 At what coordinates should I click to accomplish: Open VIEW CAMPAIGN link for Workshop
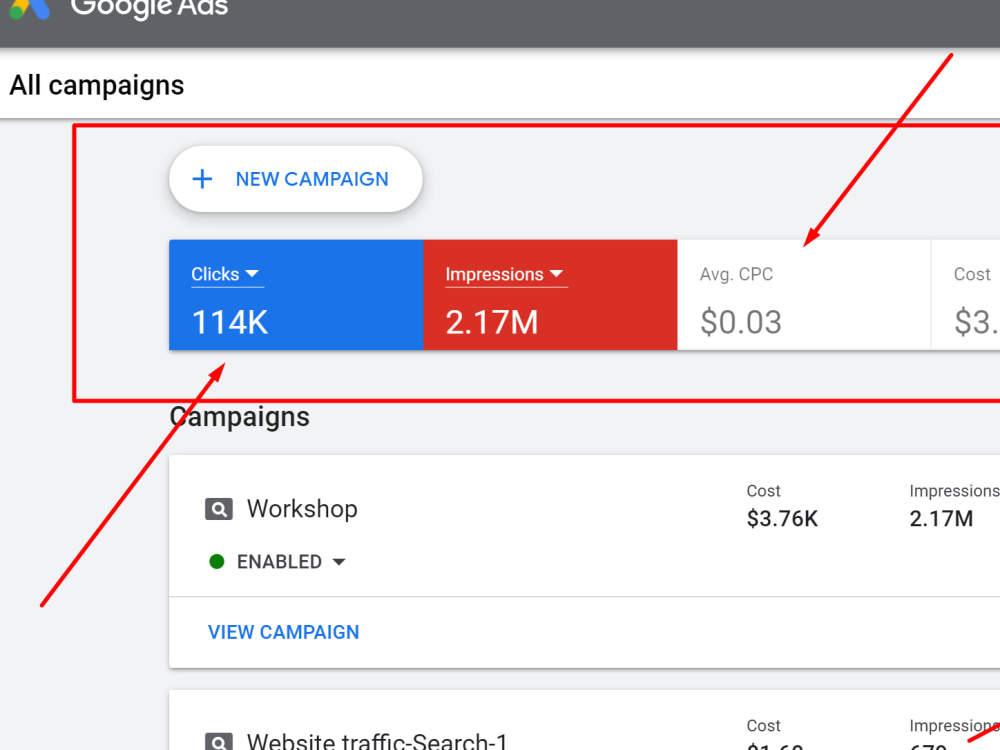pos(284,632)
